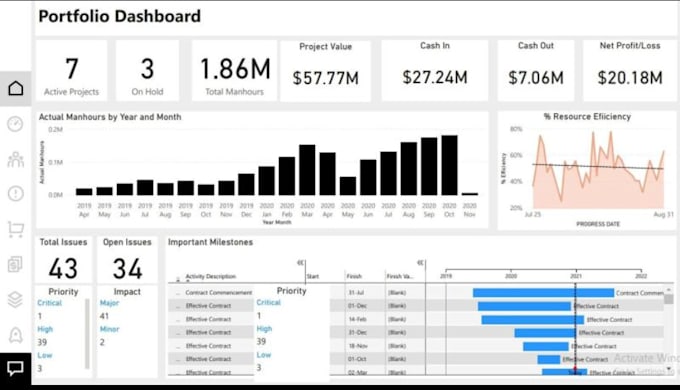Click the Gantt bar in the 18-Nov row
The image size is (680, 390).
(x=546, y=346)
